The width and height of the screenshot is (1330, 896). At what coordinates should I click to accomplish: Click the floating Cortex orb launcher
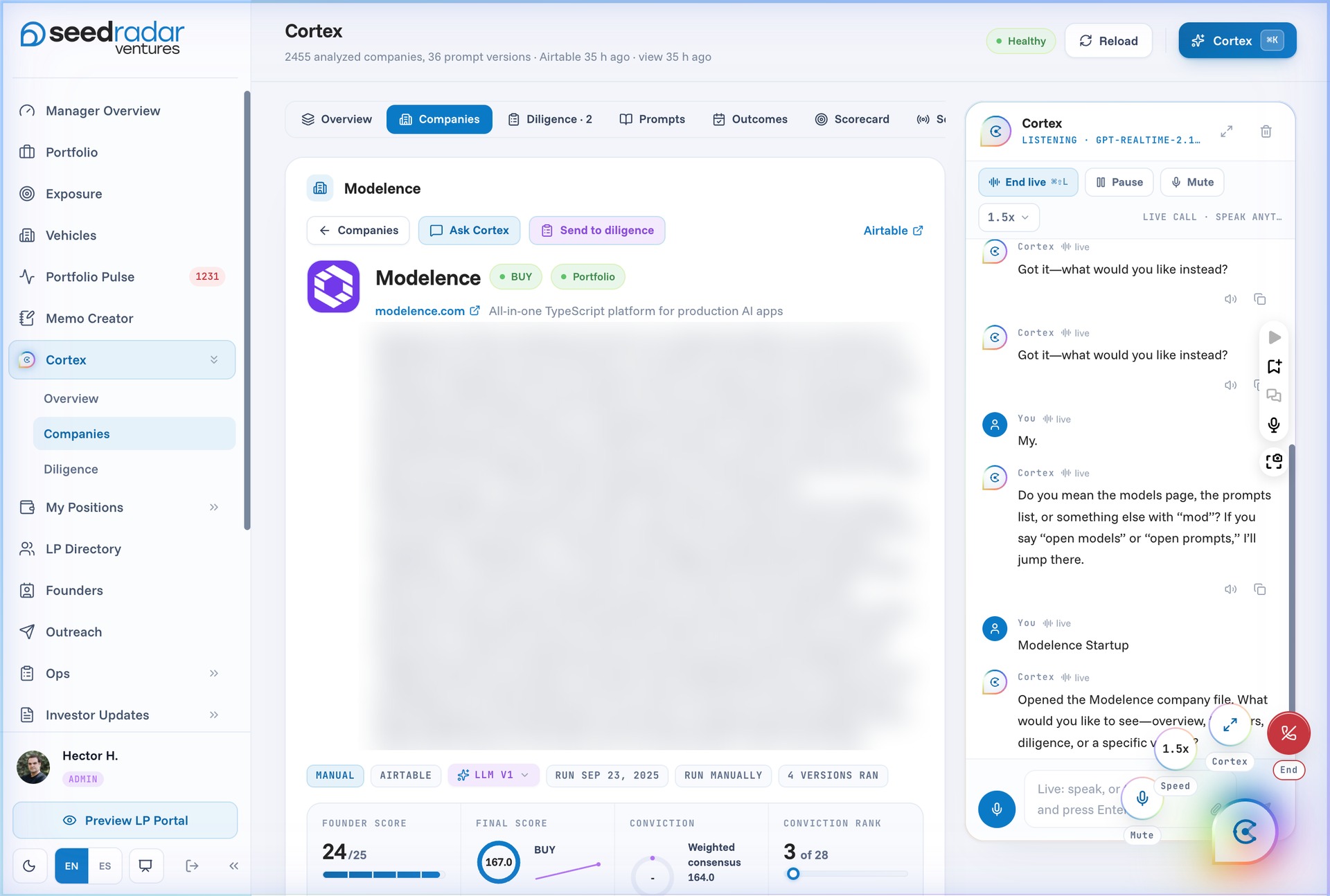[x=1245, y=831]
